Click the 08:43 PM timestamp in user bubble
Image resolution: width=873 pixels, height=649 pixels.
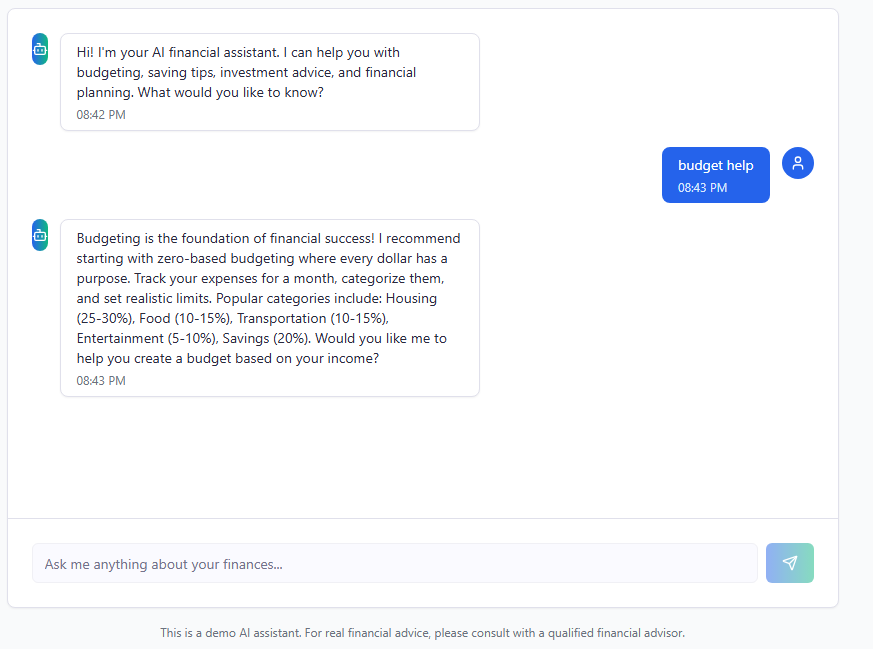(702, 188)
